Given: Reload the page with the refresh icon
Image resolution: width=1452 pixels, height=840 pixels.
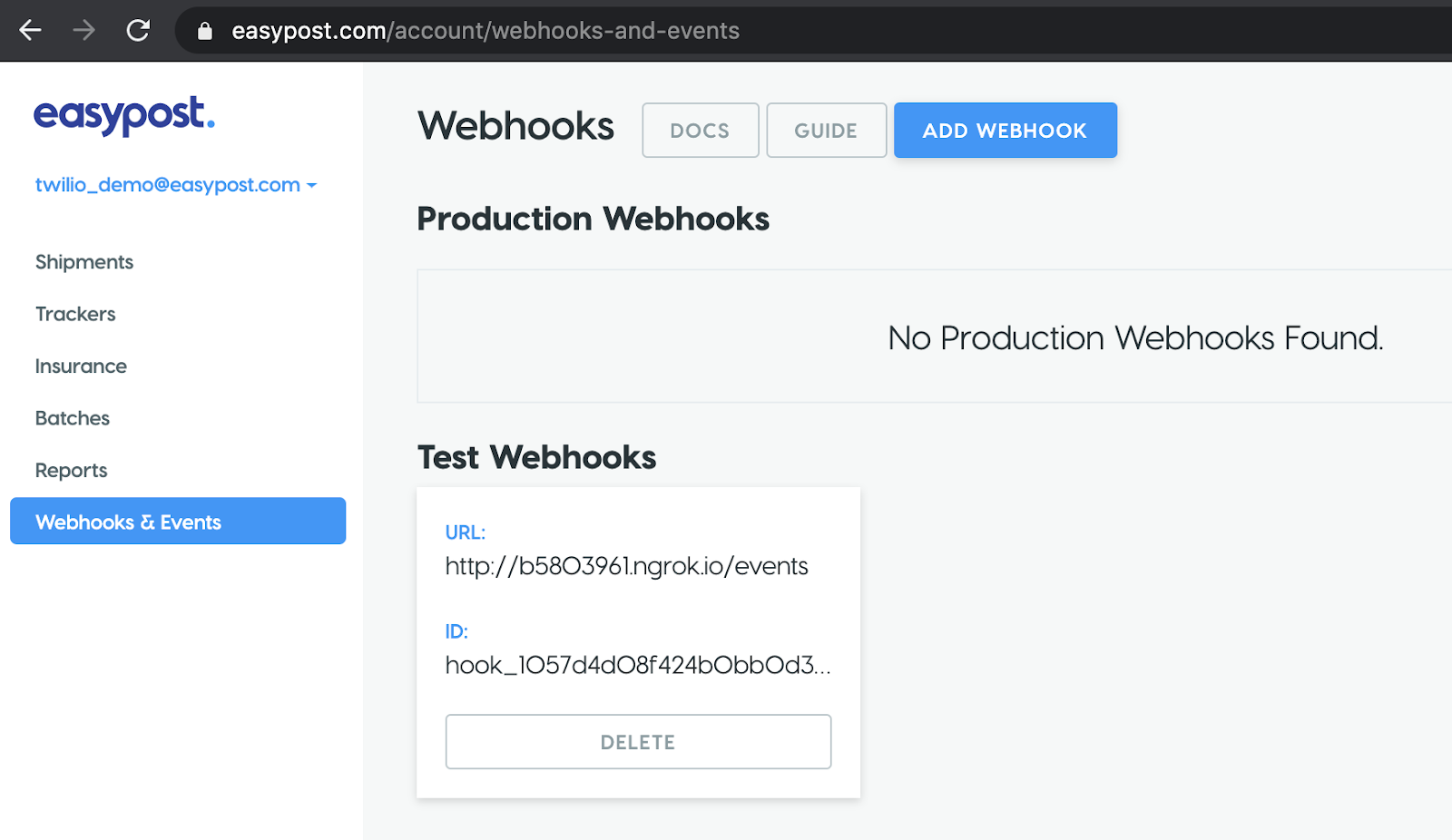Looking at the screenshot, I should pyautogui.click(x=138, y=31).
